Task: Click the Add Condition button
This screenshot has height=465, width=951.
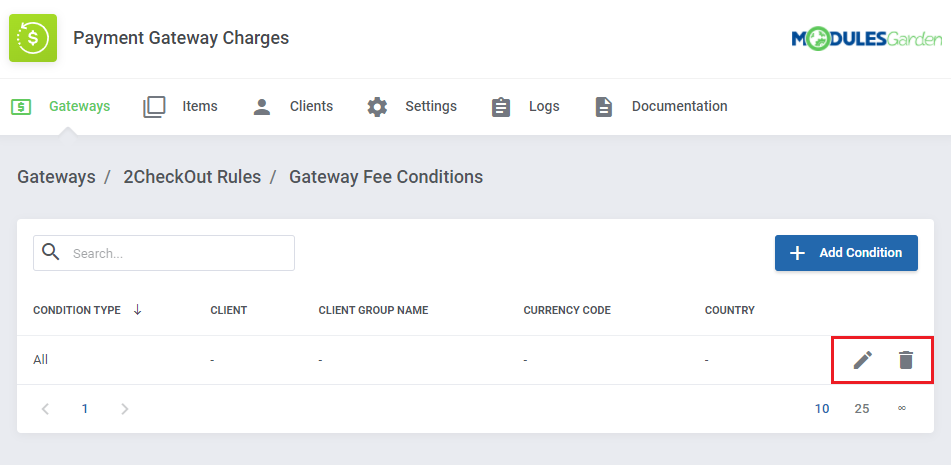Action: click(846, 253)
